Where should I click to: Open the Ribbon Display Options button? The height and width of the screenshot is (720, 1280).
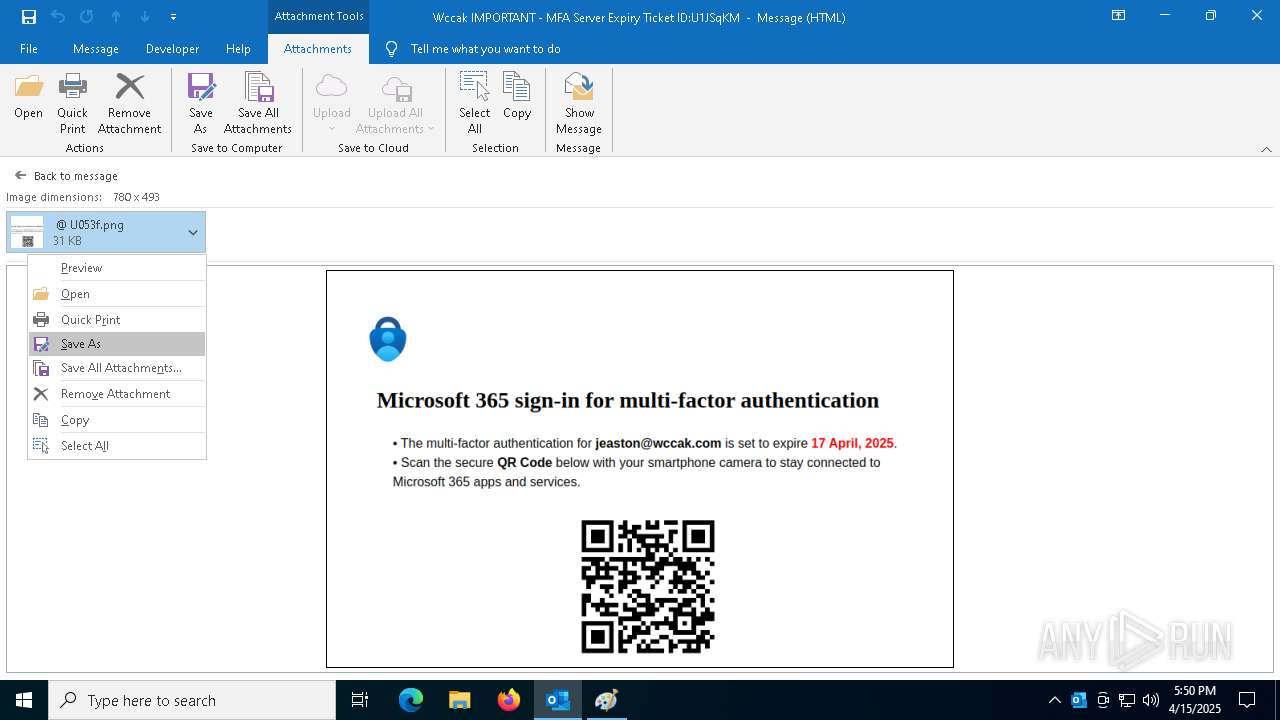[1118, 16]
